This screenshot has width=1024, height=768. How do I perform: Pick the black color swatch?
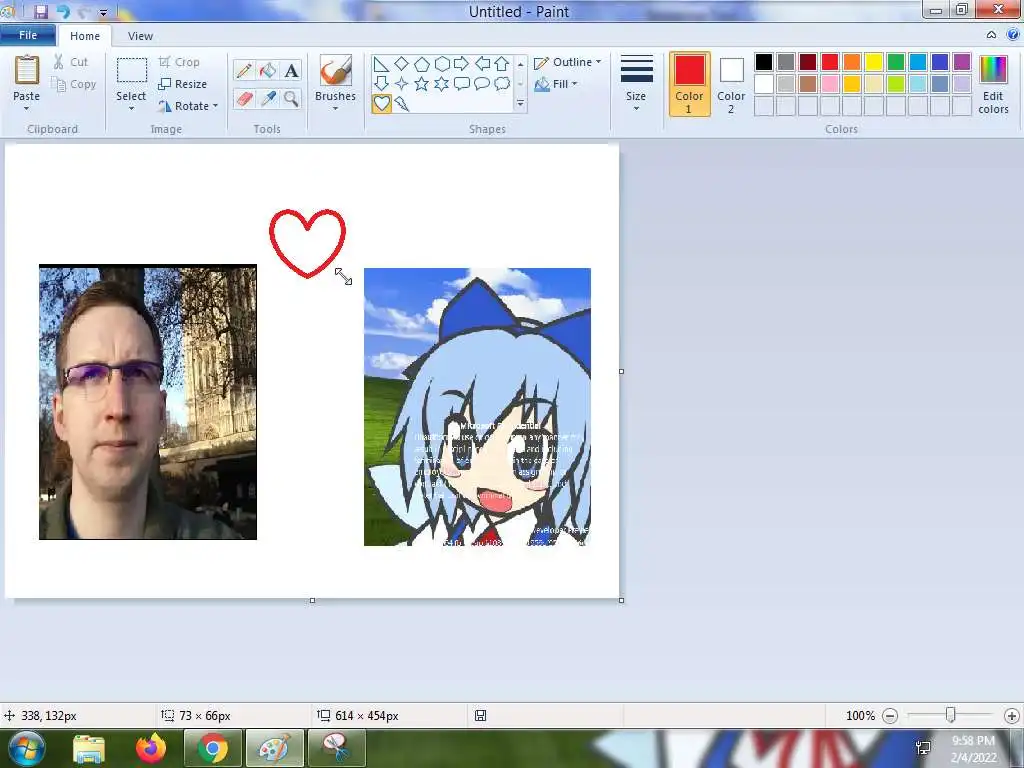coord(764,62)
